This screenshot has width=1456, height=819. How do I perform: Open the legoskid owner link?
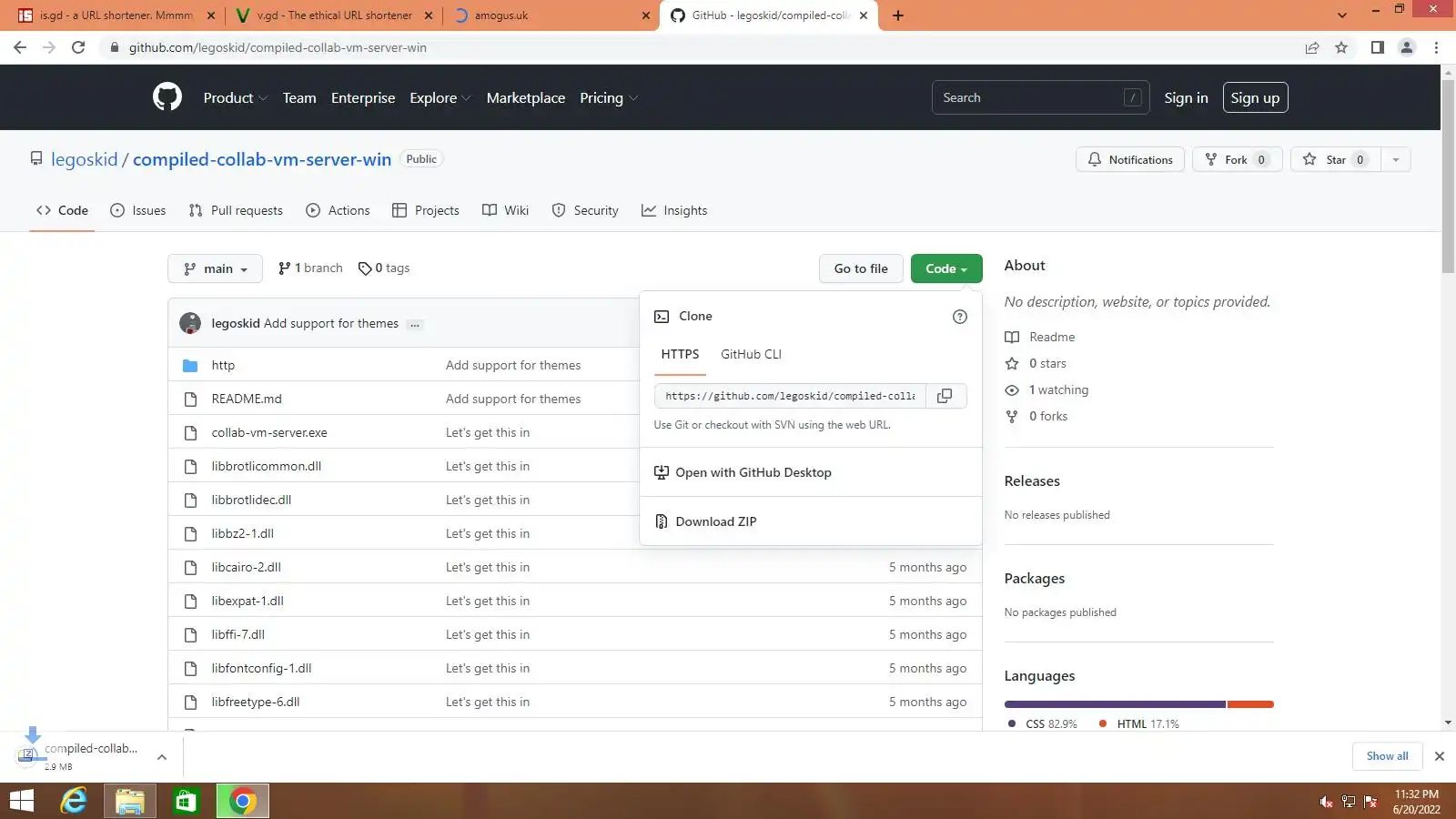tap(85, 159)
